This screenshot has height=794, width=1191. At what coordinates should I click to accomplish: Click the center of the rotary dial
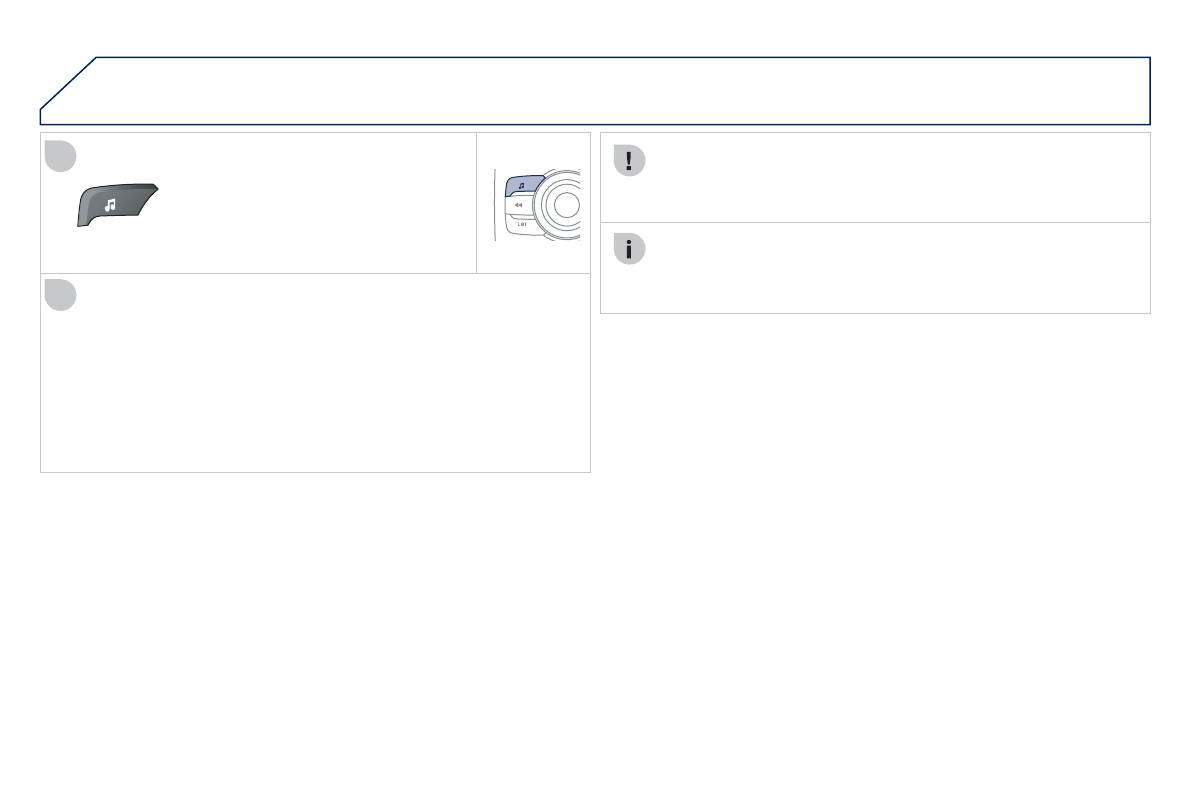pyautogui.click(x=565, y=204)
